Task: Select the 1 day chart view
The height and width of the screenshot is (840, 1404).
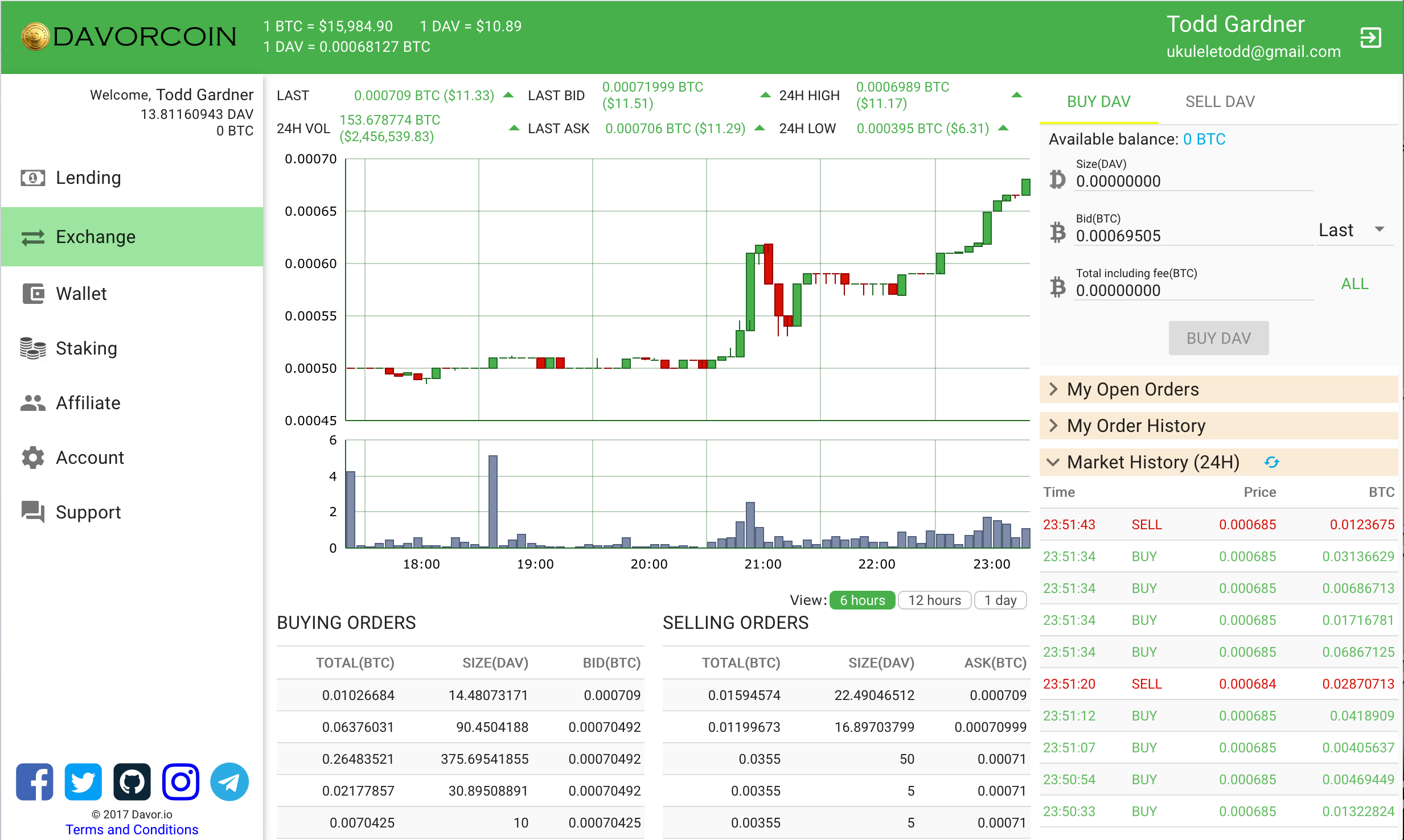Action: 1000,600
